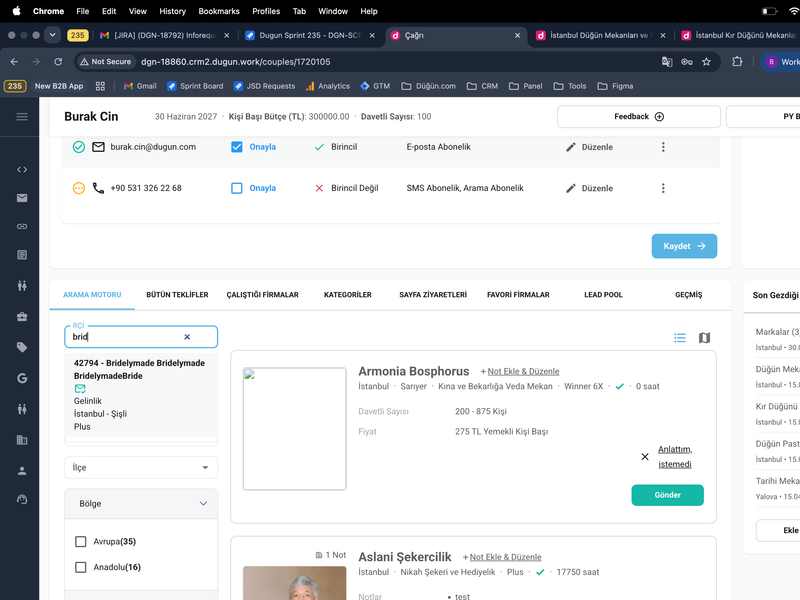This screenshot has height=600, width=800.
Task: Uncheck Onayla checkbox for email row
Action: pos(237,147)
